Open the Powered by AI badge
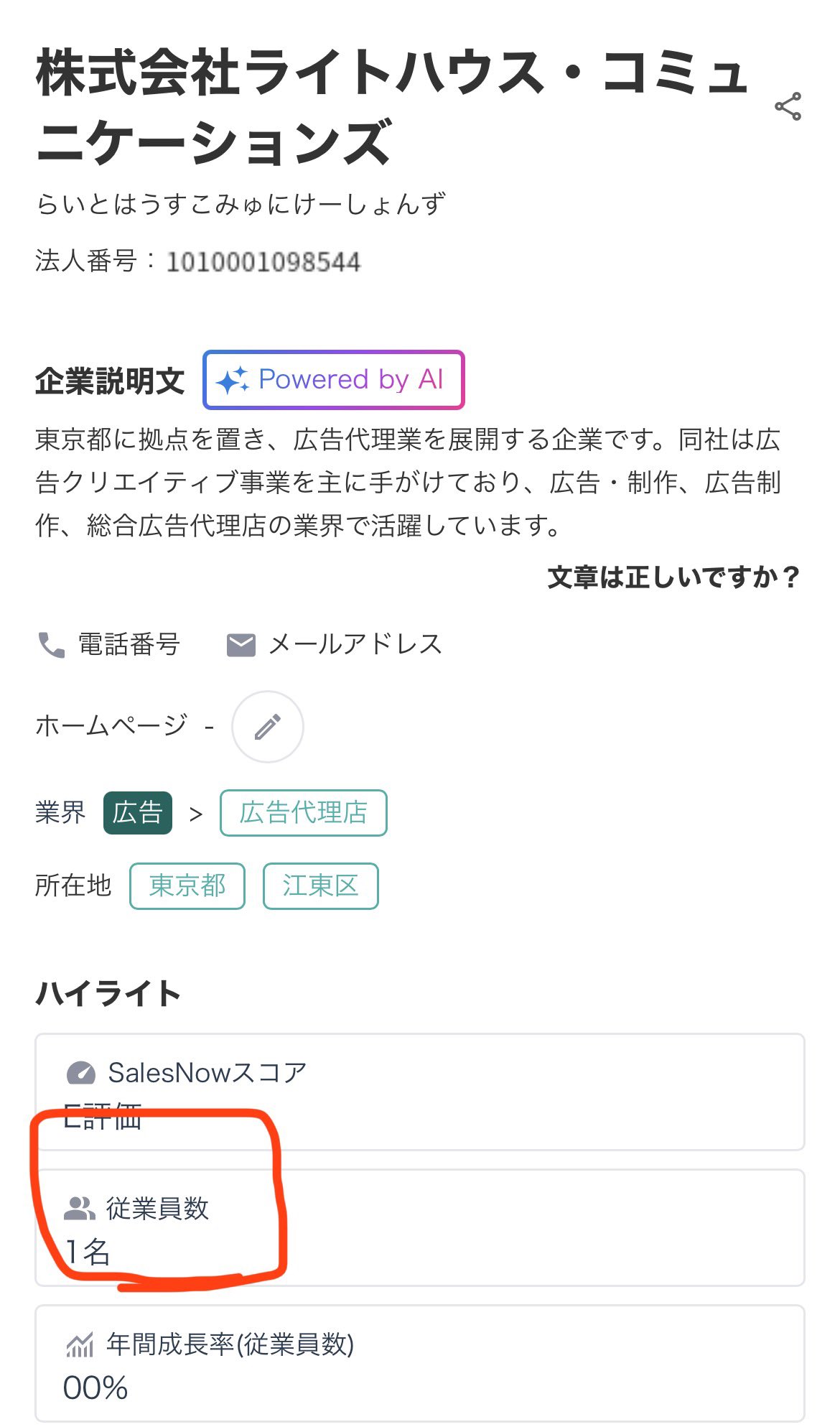The image size is (840, 1427). tap(334, 380)
